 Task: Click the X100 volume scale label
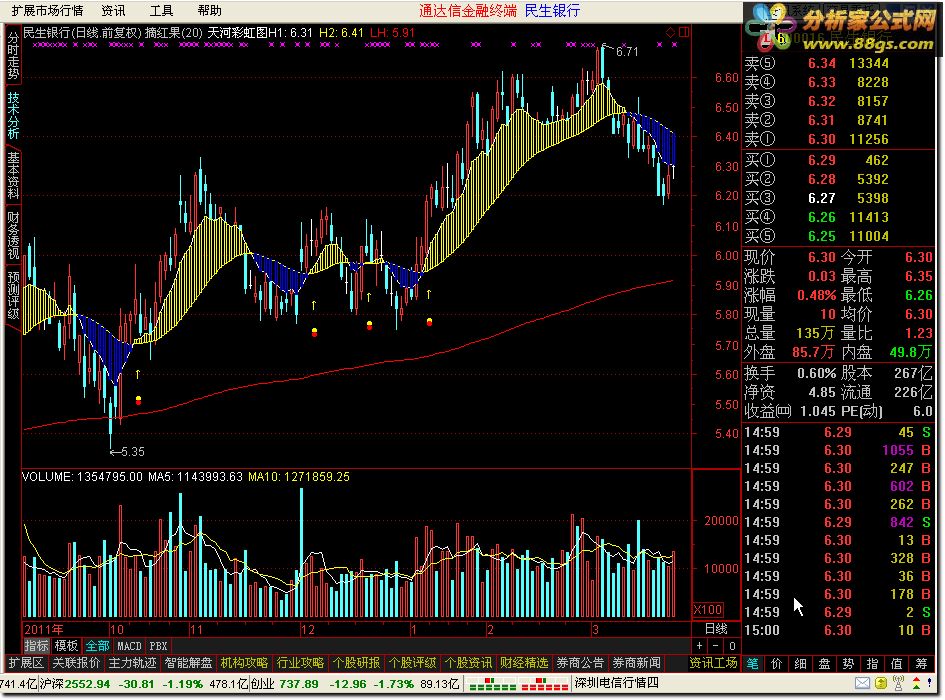[x=708, y=610]
